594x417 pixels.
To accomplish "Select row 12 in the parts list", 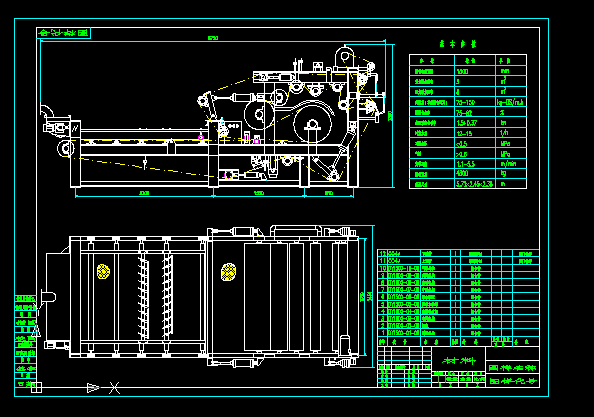I will [x=458, y=254].
